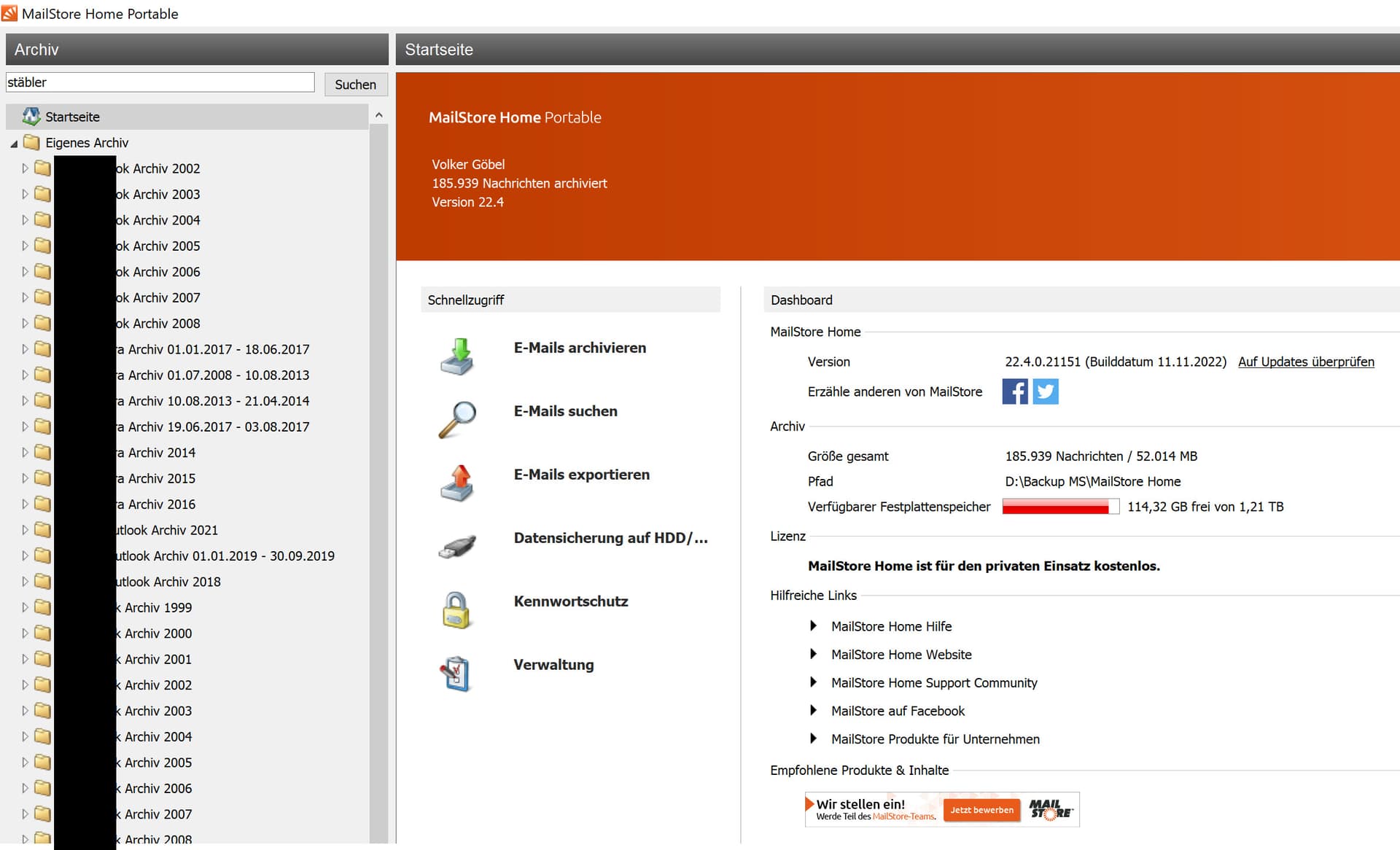
Task: Click Auf Updates überprüfen link
Action: pos(1305,362)
